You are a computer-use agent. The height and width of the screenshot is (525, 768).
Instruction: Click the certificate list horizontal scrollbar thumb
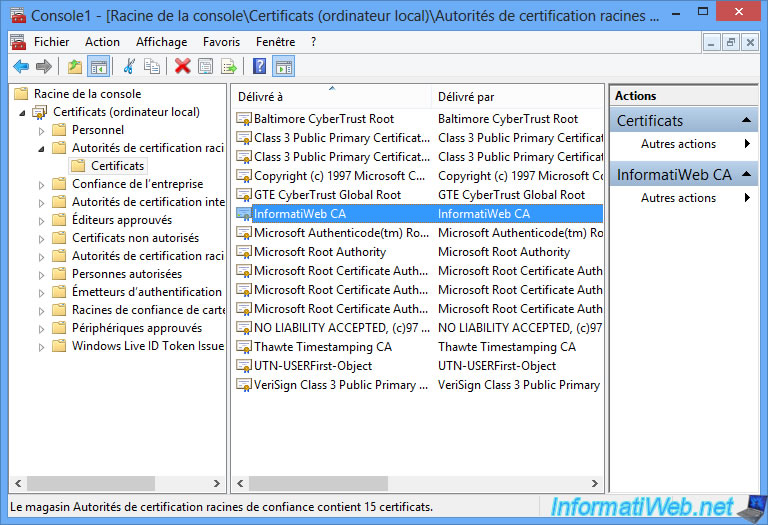click(318, 484)
